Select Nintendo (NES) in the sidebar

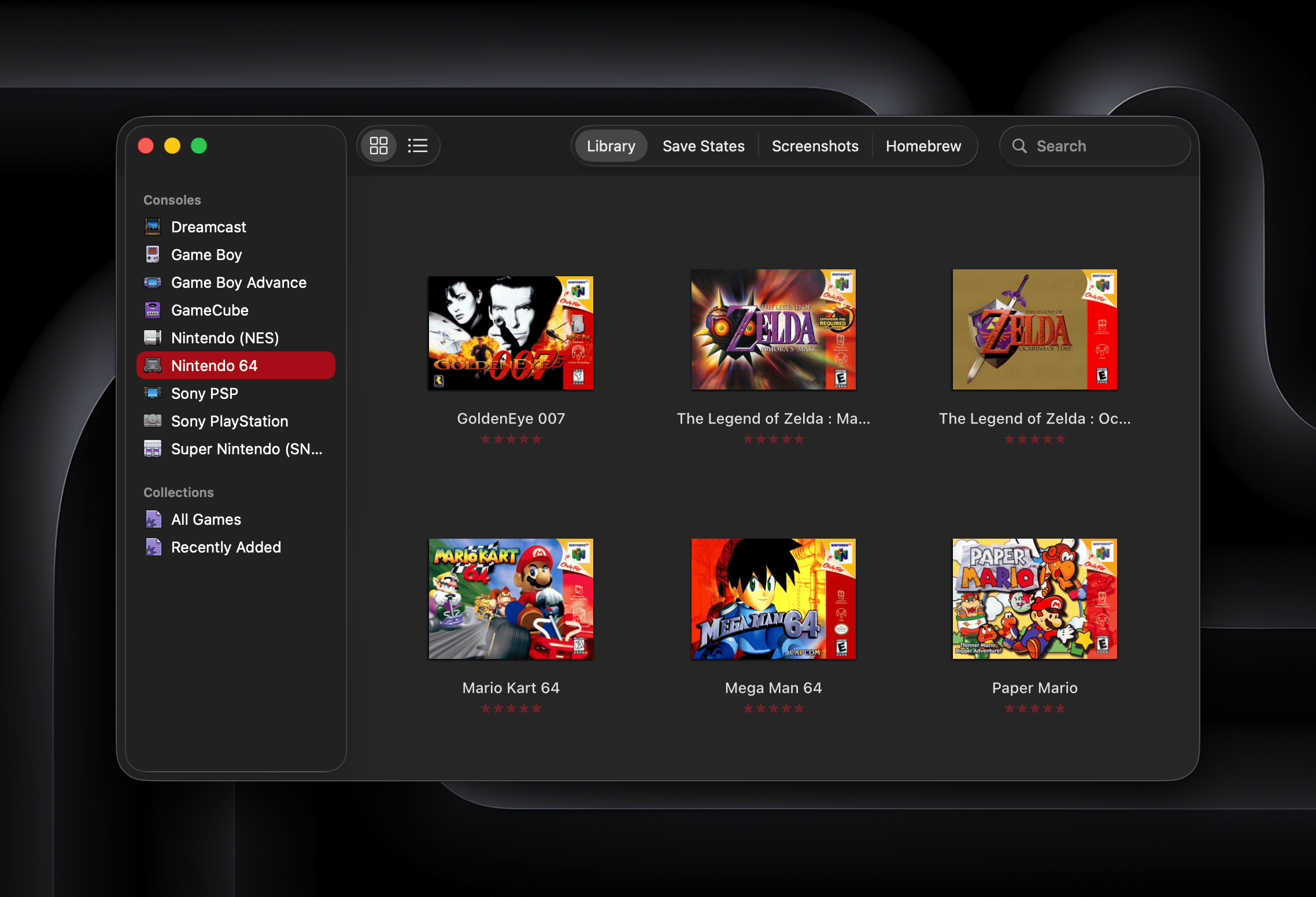click(236, 338)
